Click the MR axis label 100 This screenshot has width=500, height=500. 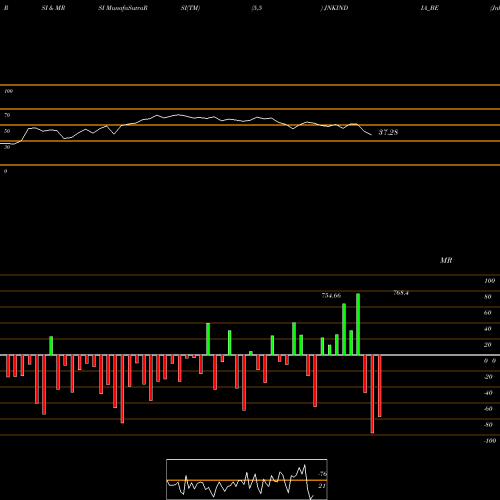[x=489, y=281]
